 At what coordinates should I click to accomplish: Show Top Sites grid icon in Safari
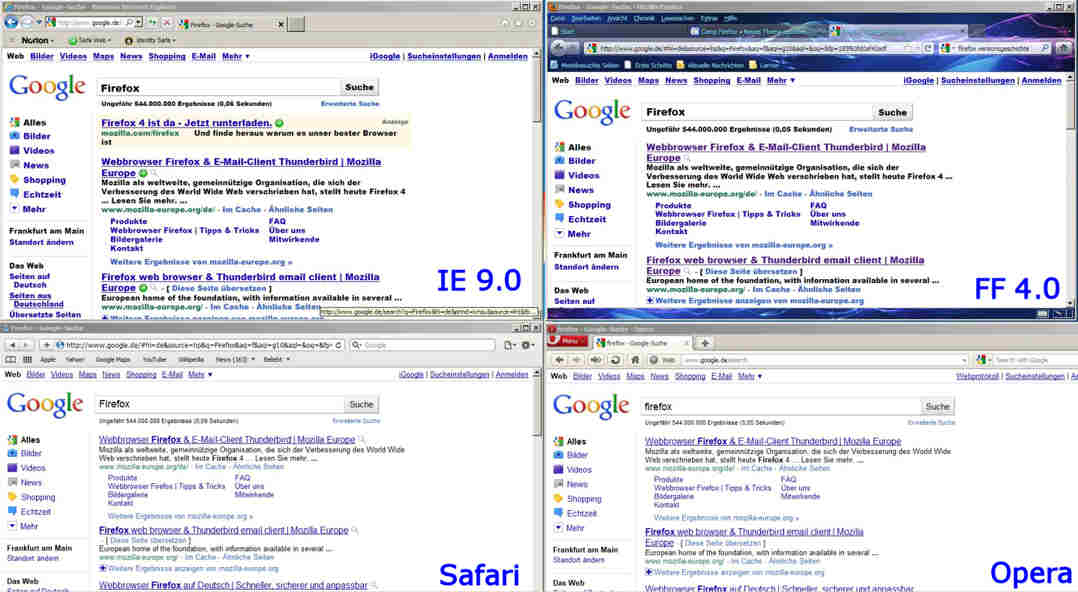tap(28, 360)
